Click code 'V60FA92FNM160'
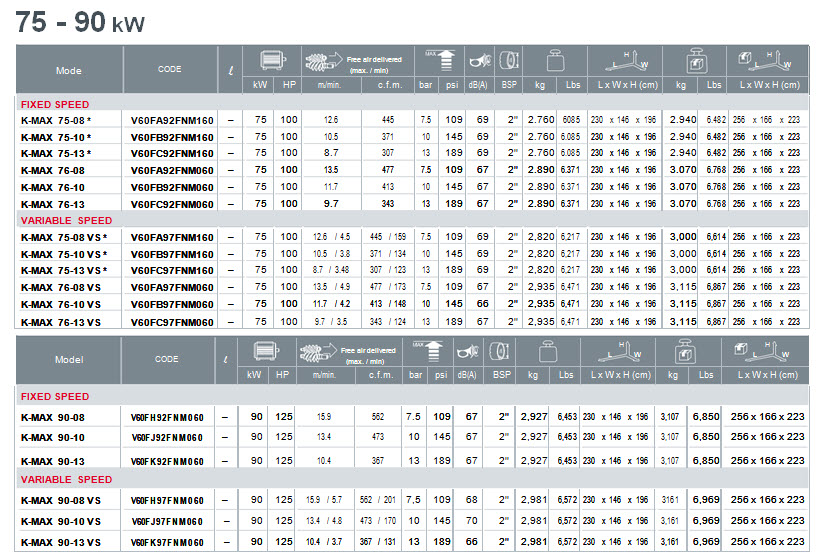824x560 pixels. click(x=172, y=120)
